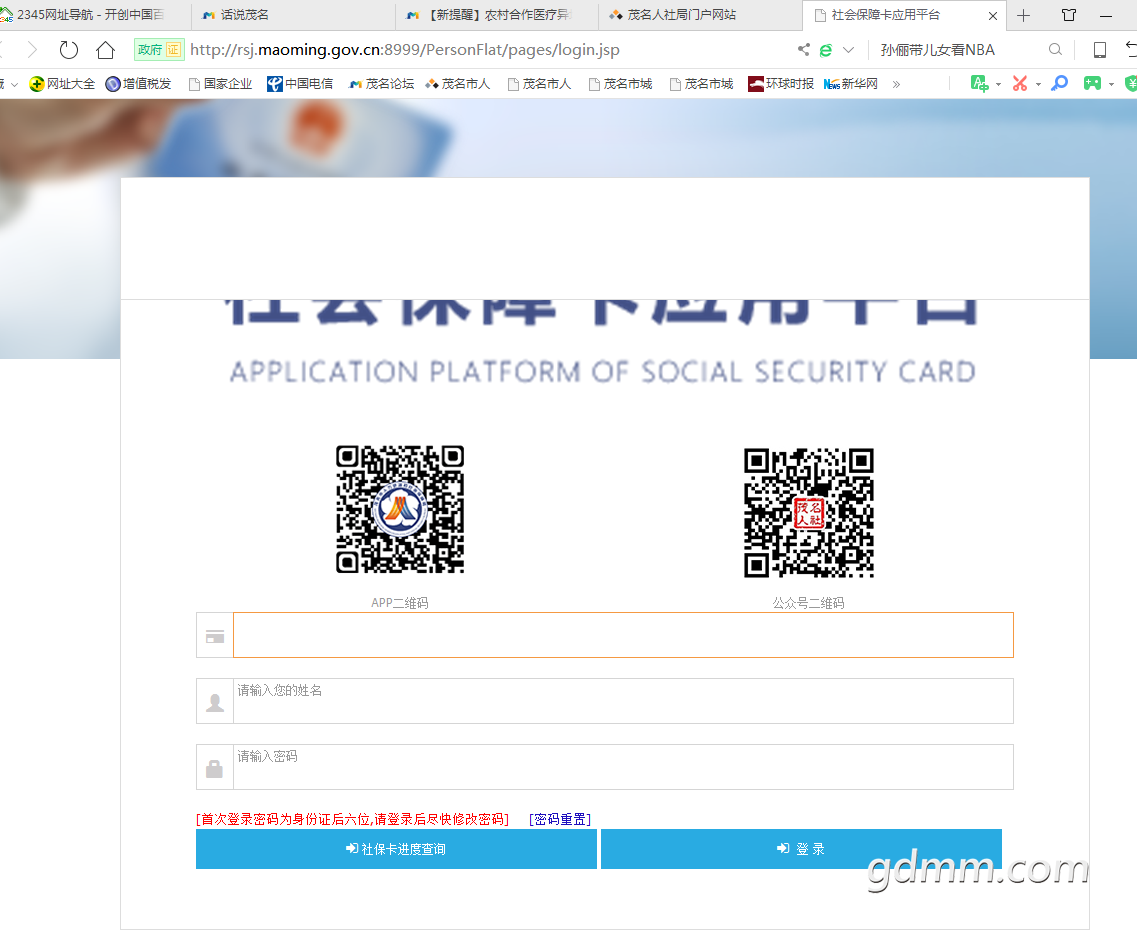Click the share icon in address bar

click(x=803, y=49)
